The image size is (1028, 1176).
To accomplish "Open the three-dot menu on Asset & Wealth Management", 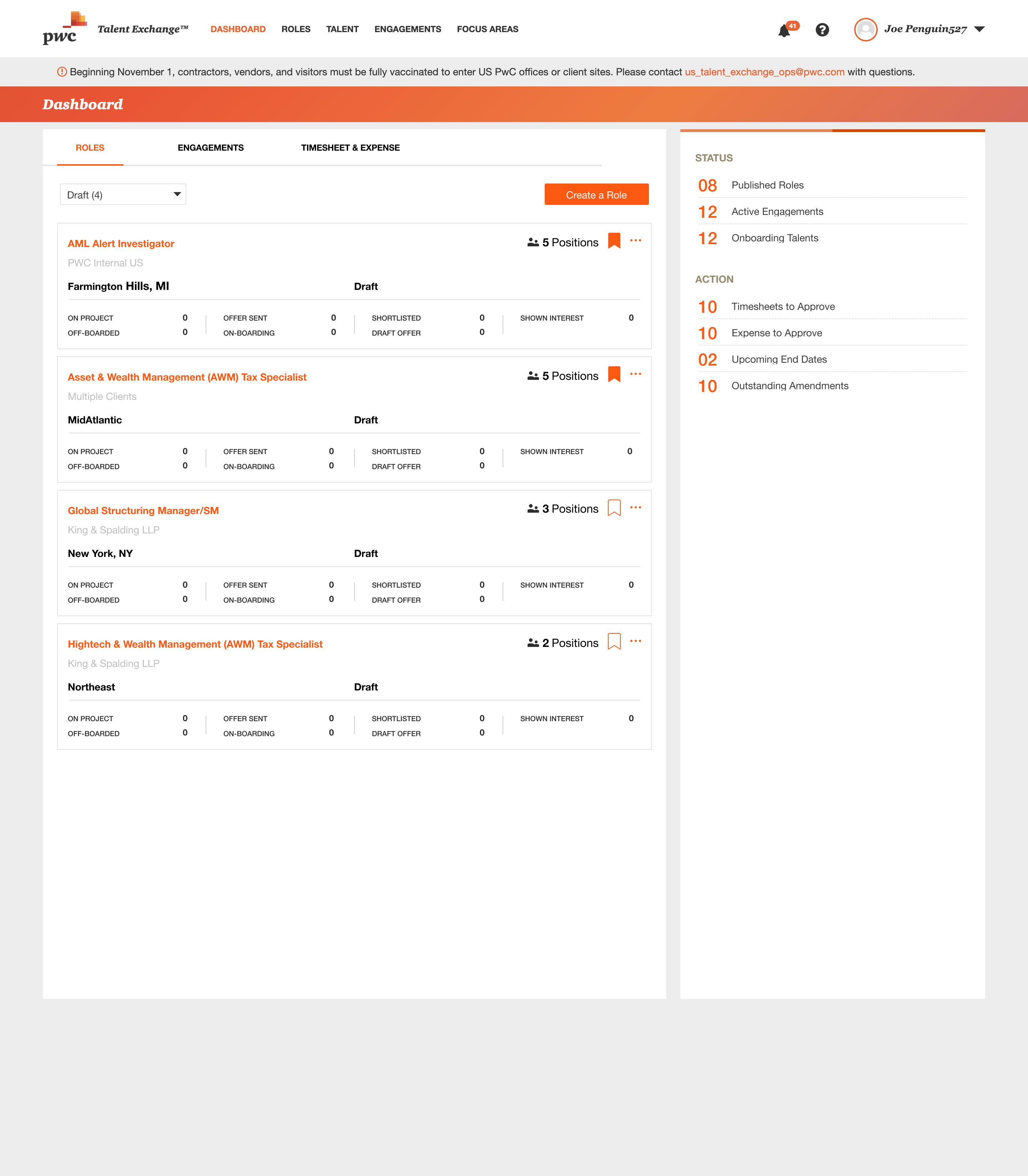I will [636, 375].
